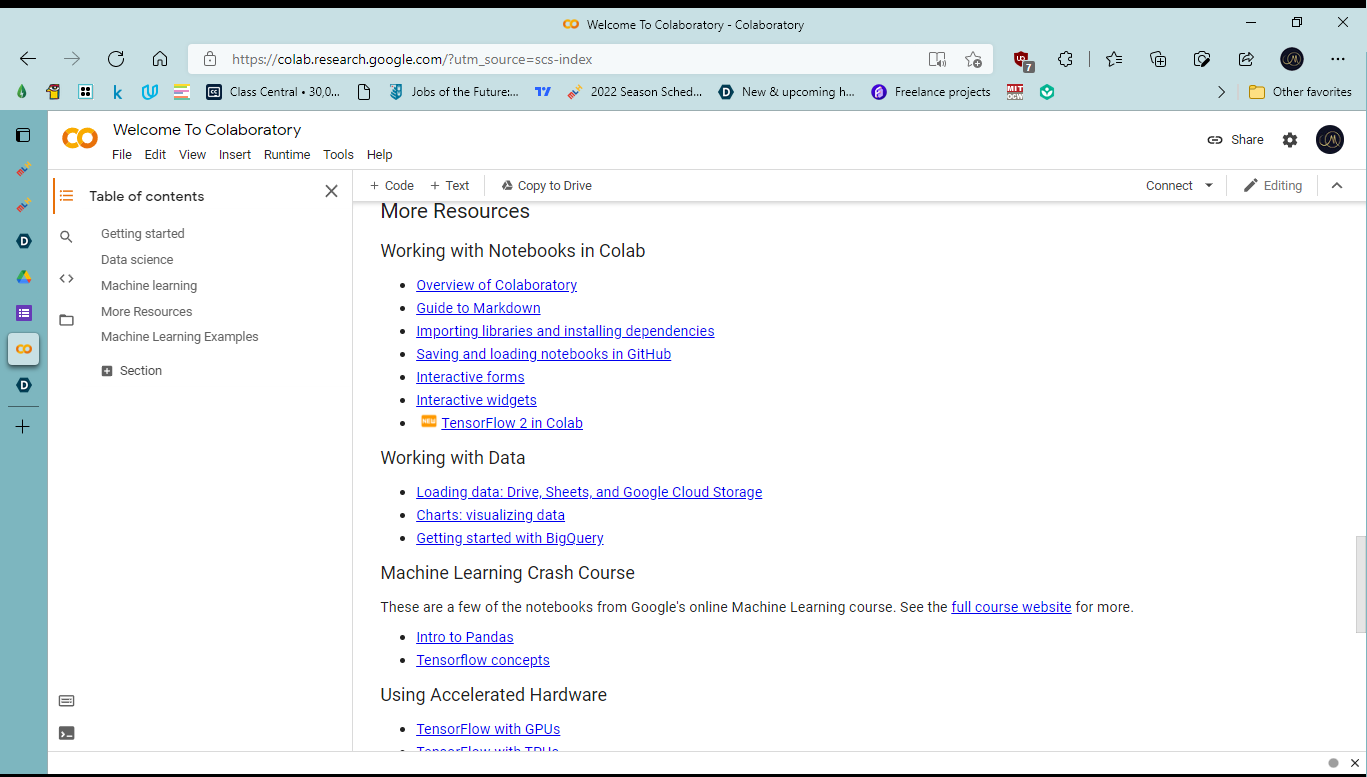Viewport: 1367px width, 777px height.
Task: Add a new tab in vertical tabs
Action: pos(24,427)
